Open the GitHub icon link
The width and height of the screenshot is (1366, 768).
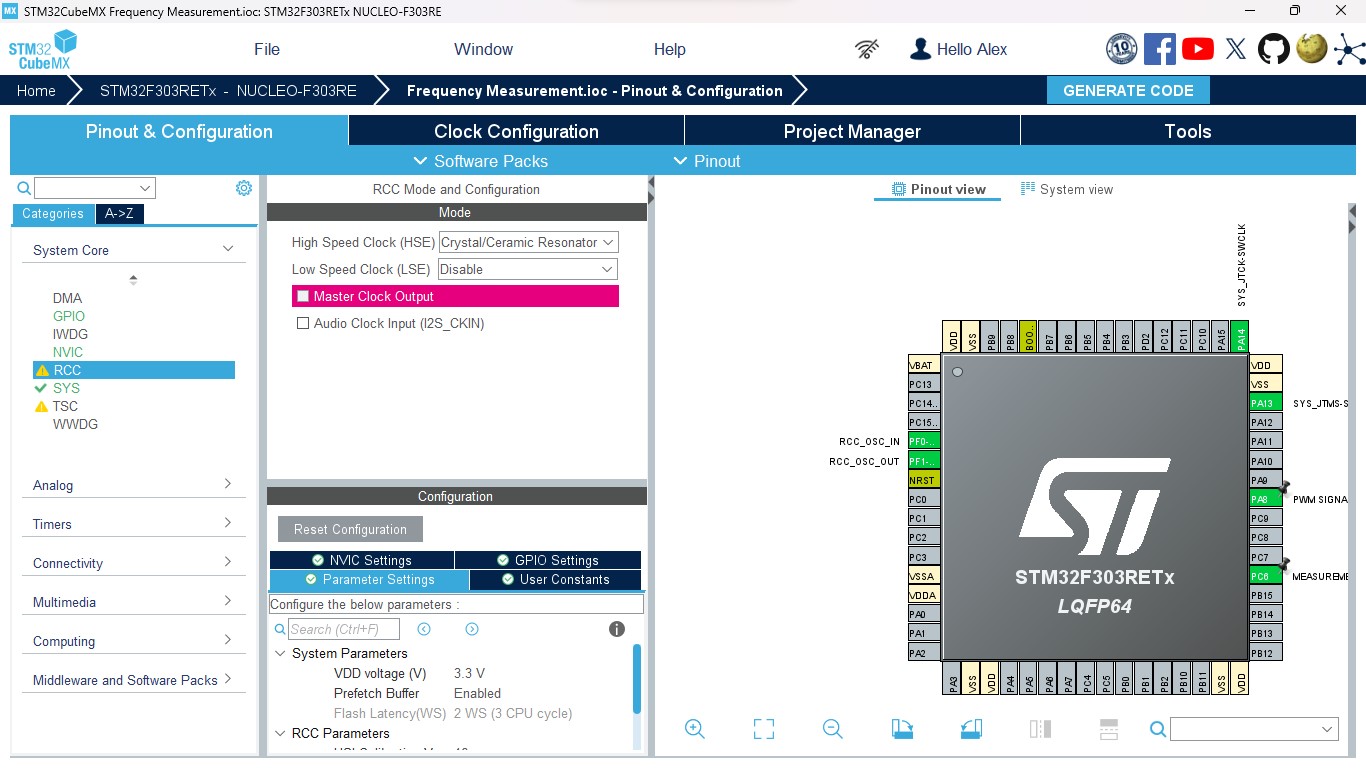1274,49
